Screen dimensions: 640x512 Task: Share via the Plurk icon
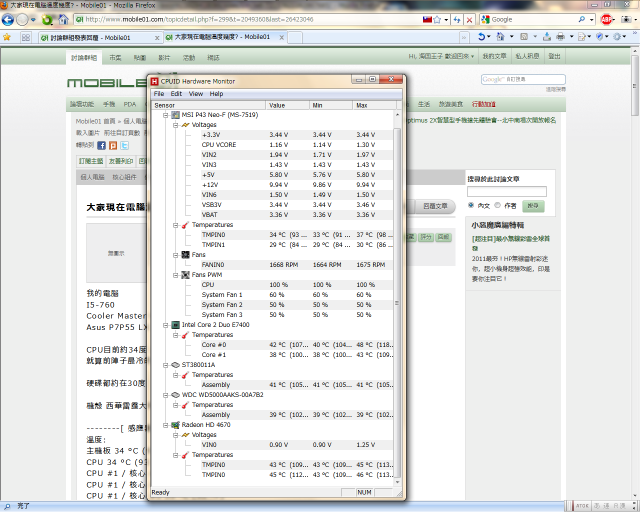click(113, 145)
